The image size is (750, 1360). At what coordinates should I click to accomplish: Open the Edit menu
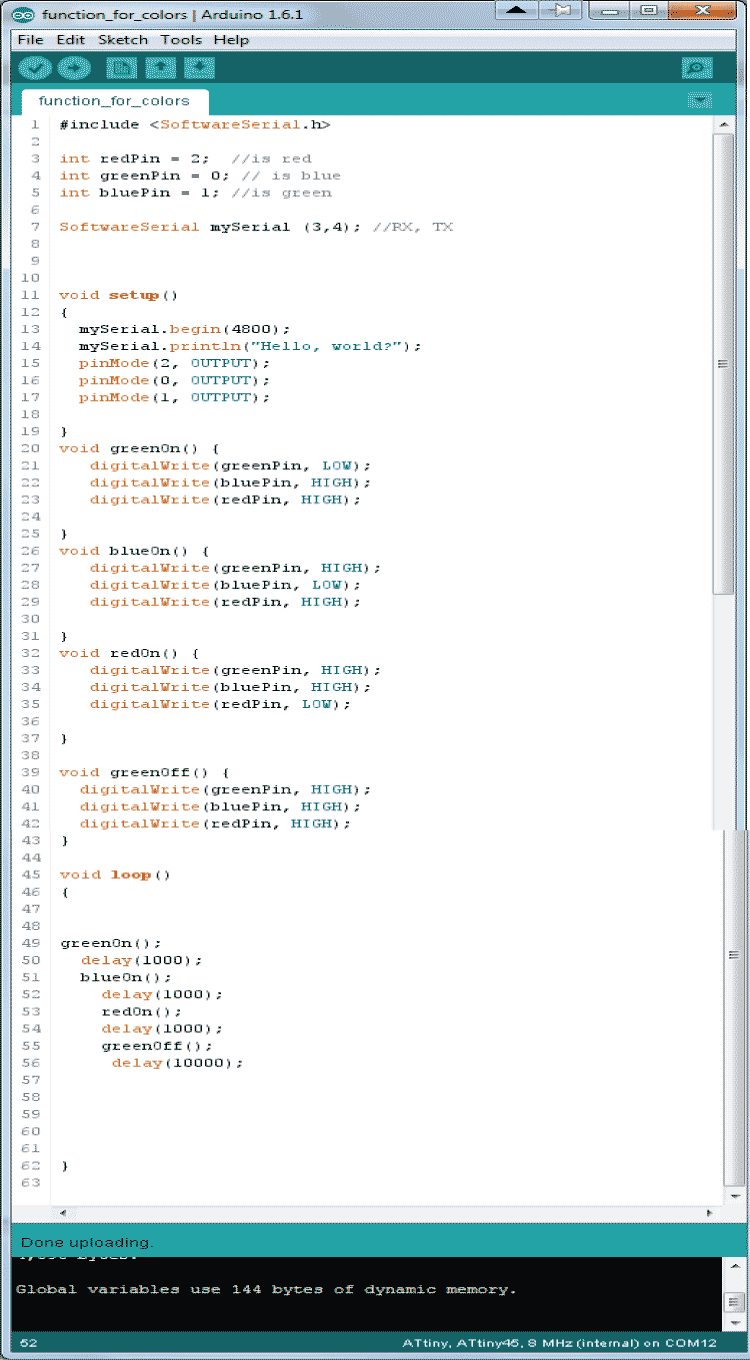point(70,40)
